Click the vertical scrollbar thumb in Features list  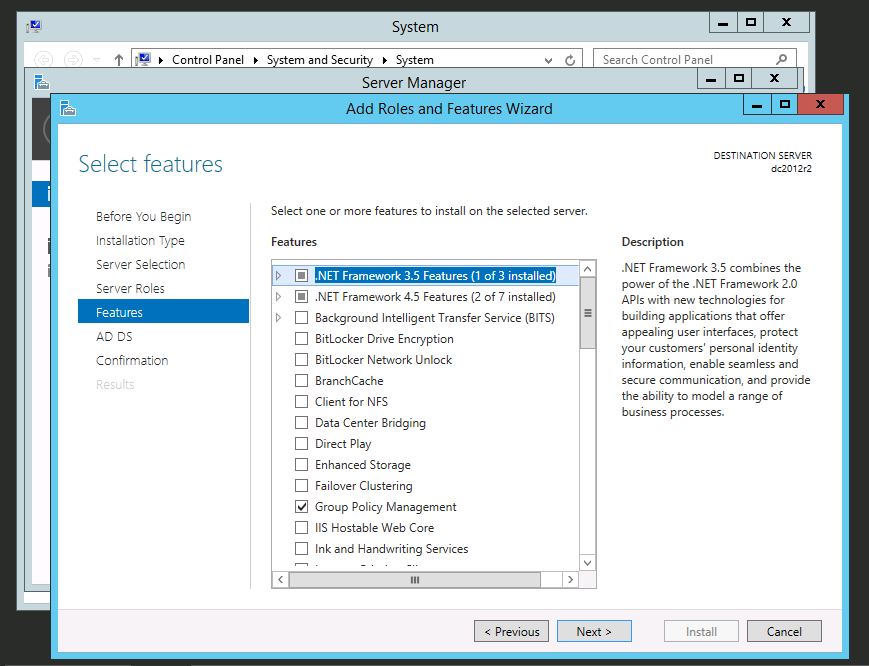(587, 313)
